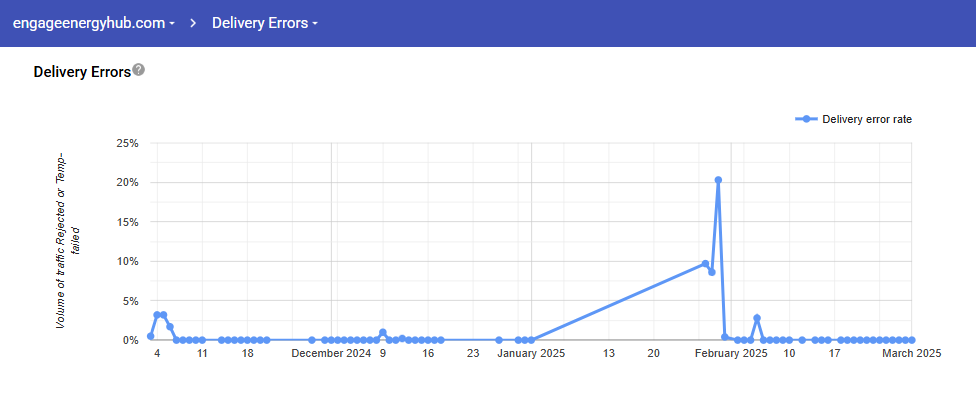Click the help question mark beside Delivery Errors
Image resolution: width=976 pixels, height=400 pixels.
pos(139,70)
